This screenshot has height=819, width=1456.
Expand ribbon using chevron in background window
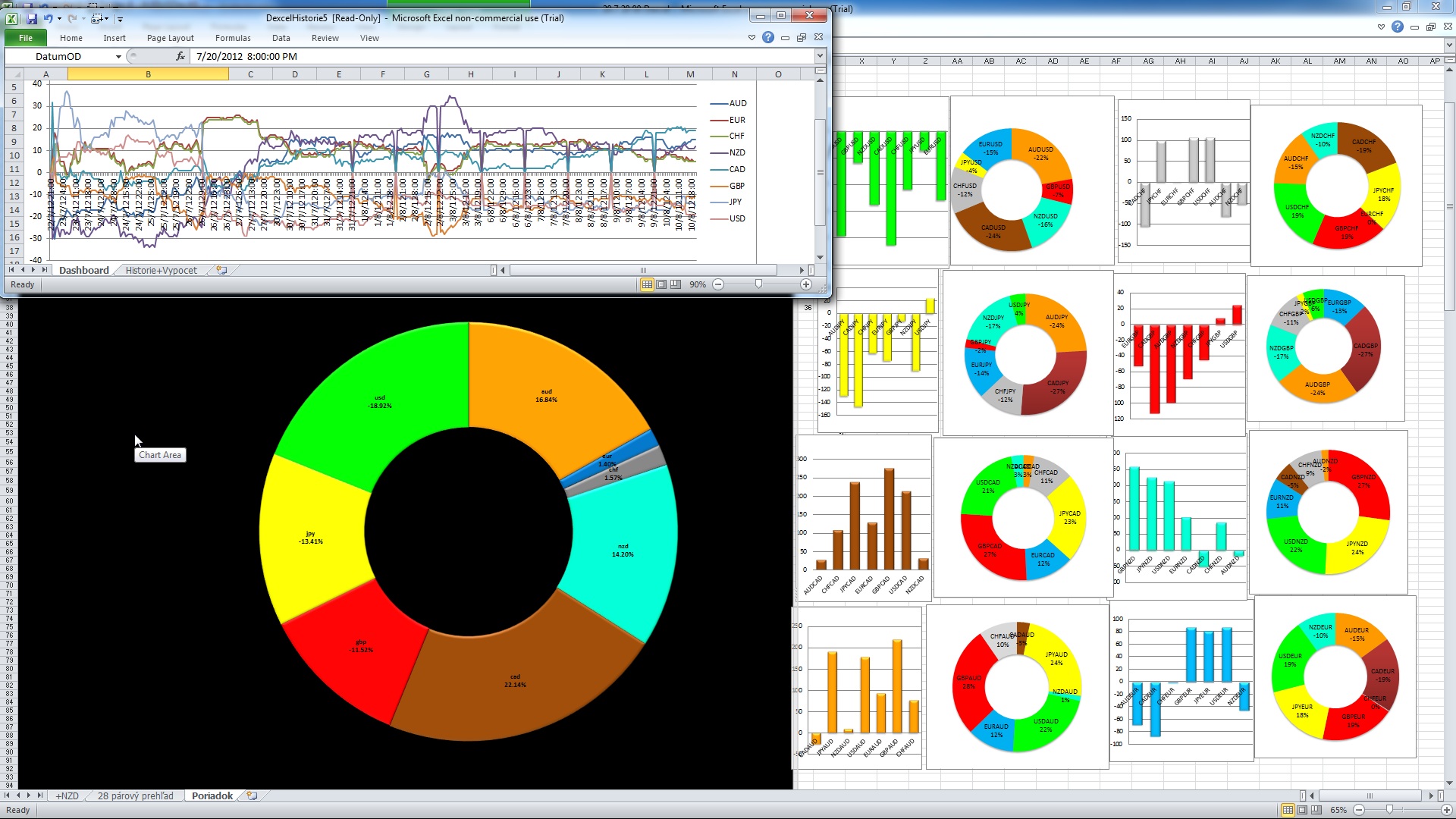[1381, 27]
